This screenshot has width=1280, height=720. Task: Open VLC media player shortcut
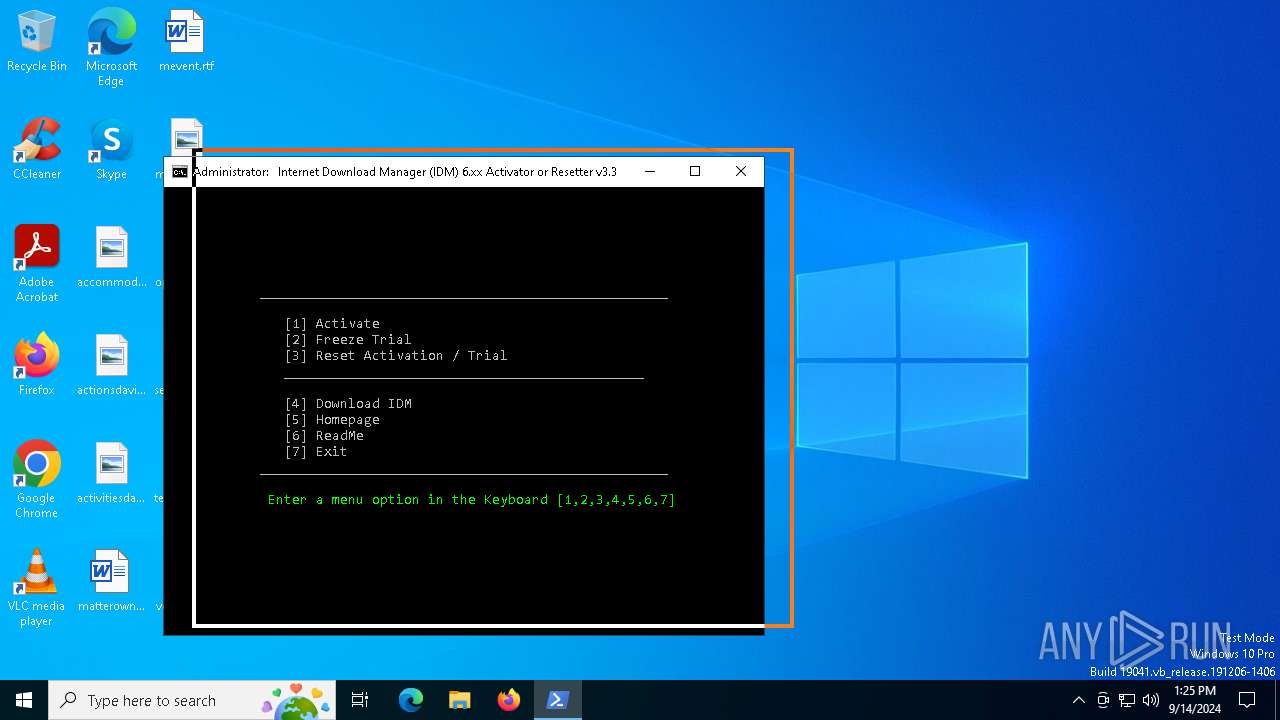pos(37,588)
